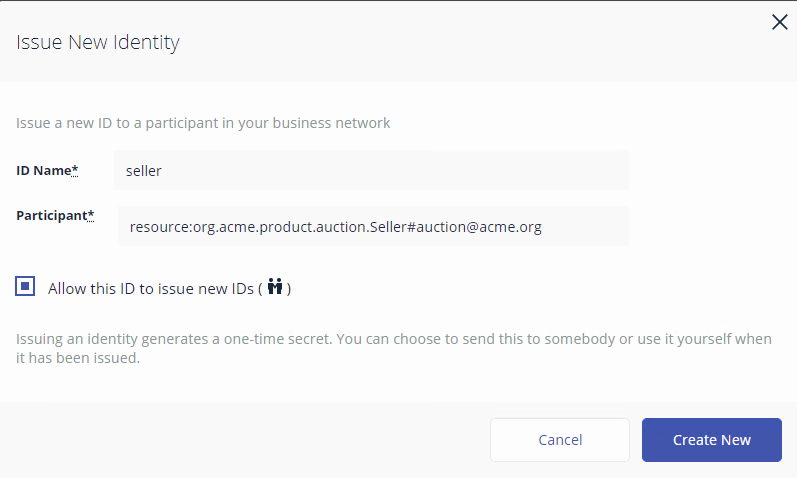Click the people icon beside issue new IDs
Image resolution: width=797 pixels, height=478 pixels.
(x=277, y=288)
